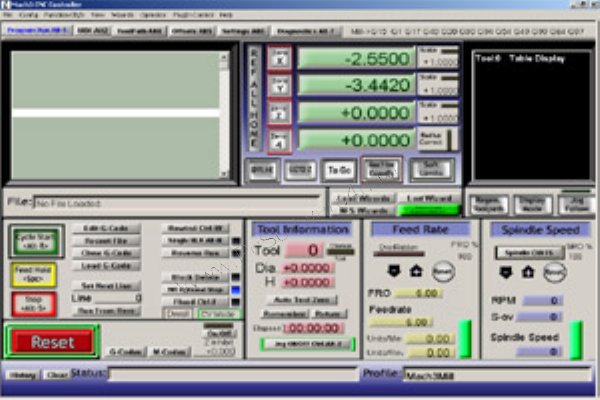This screenshot has width=600, height=400.
Task: Open the File menu
Action: pos(8,15)
